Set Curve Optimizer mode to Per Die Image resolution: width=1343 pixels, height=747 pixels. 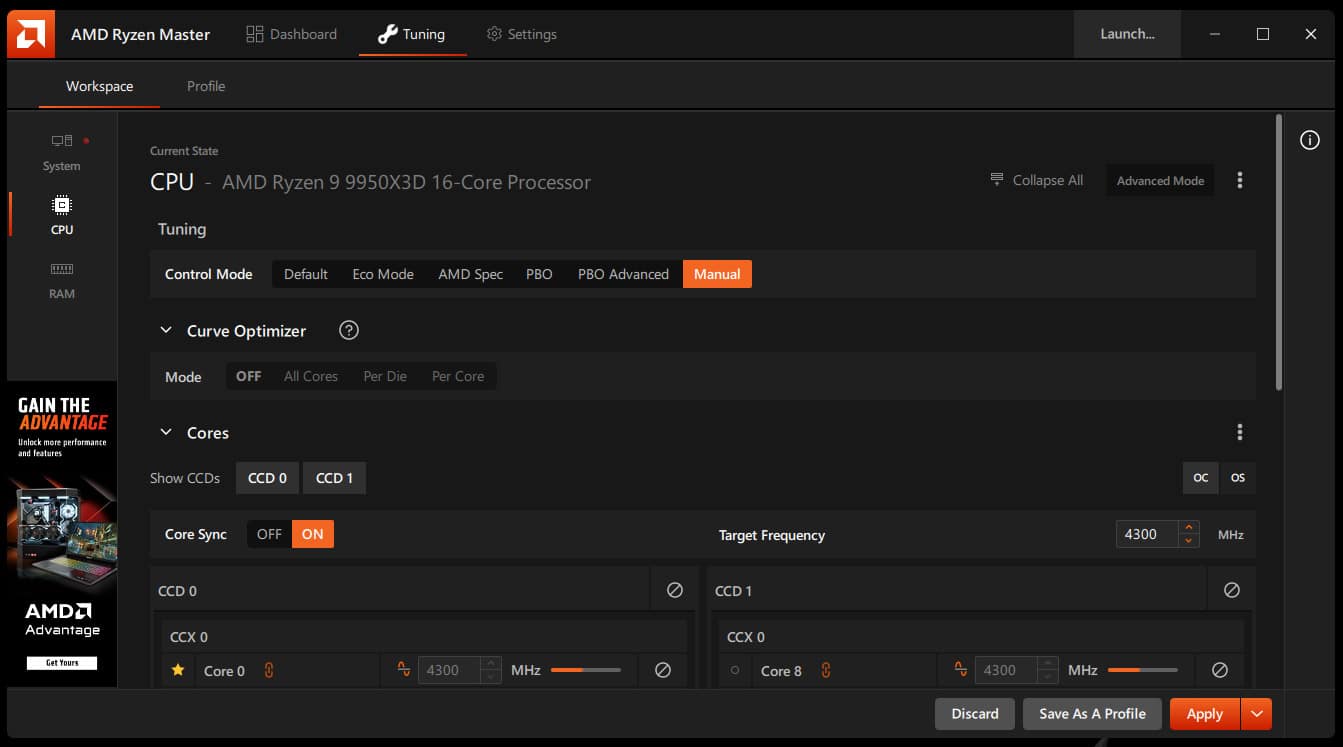pos(385,376)
